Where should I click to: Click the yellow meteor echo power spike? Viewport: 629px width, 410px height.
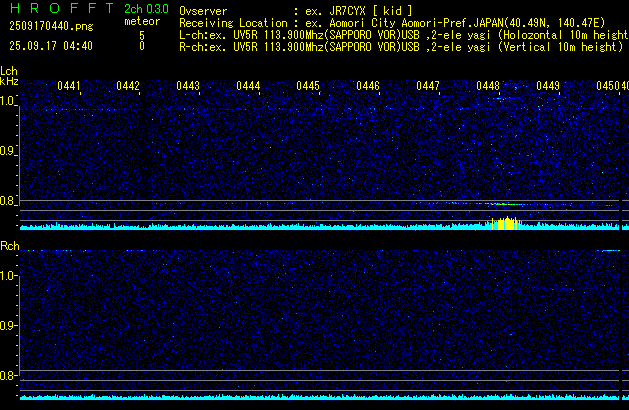click(x=506, y=223)
